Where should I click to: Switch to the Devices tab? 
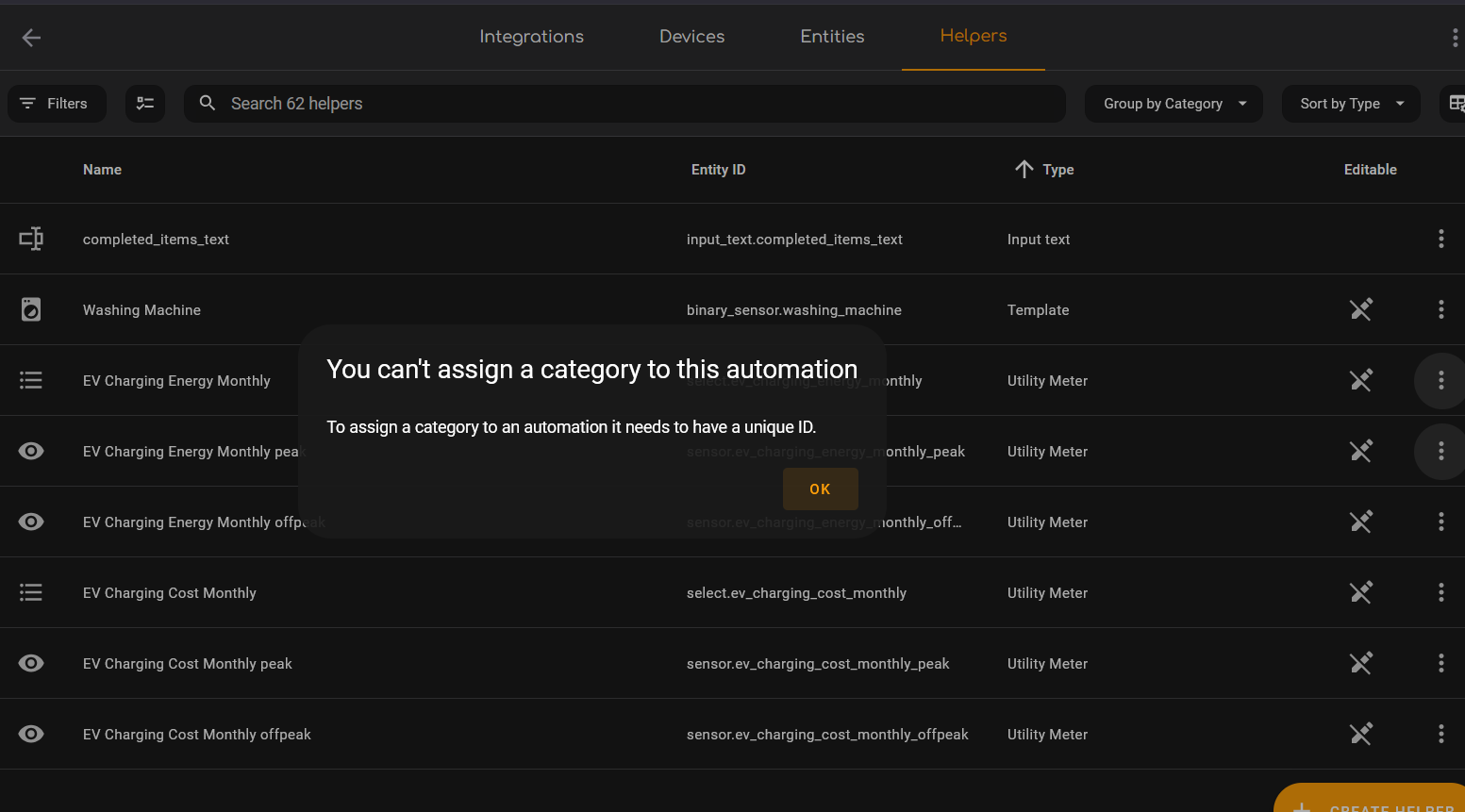point(691,36)
